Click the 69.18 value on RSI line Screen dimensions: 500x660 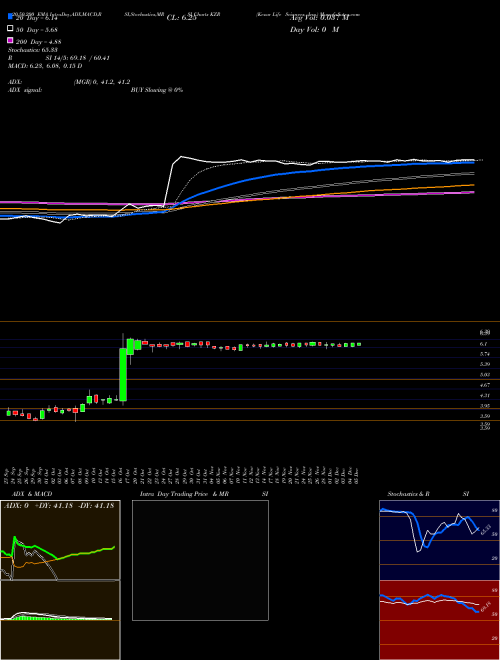(x=486, y=609)
